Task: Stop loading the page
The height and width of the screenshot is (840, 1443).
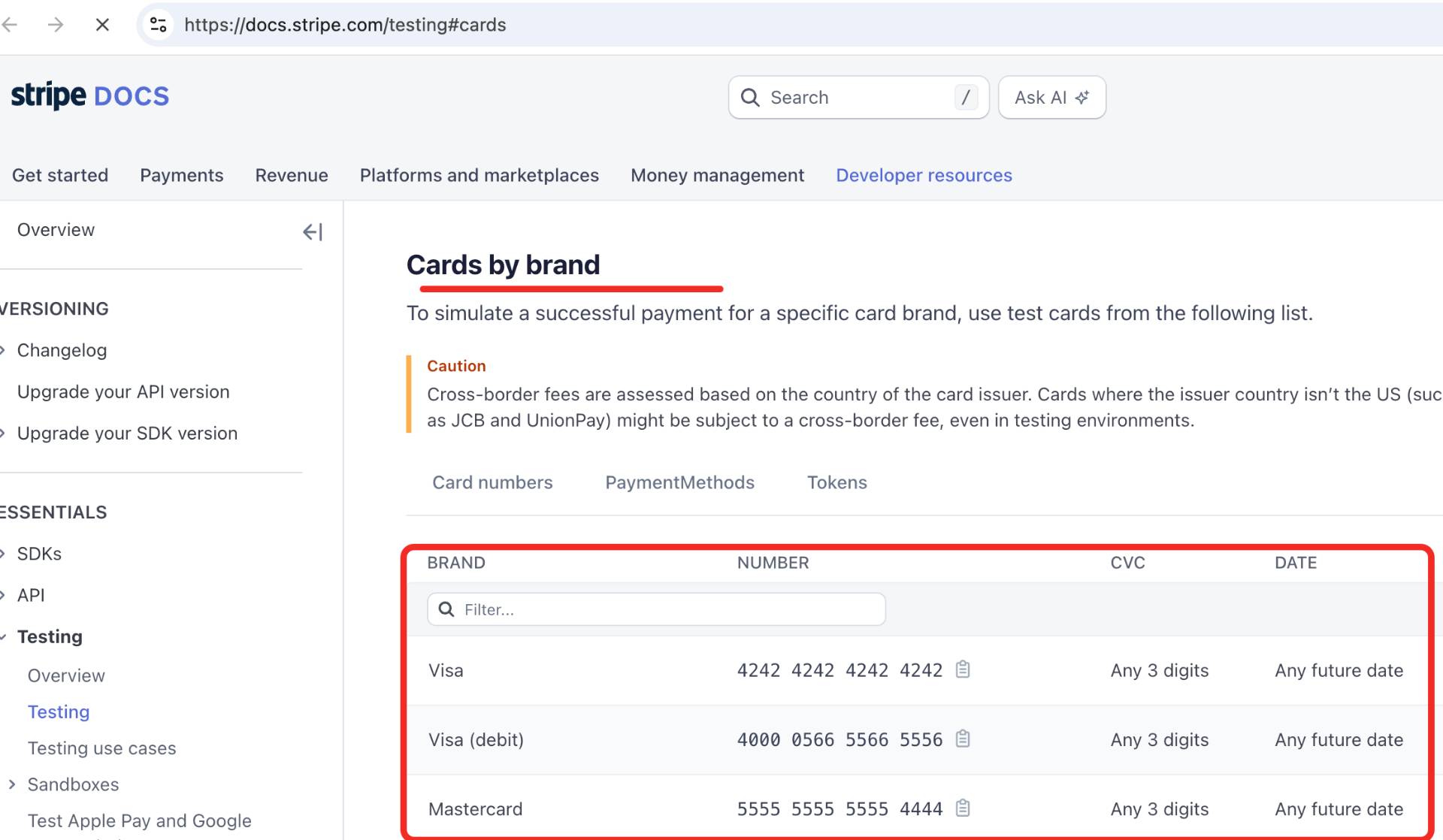Action: click(x=102, y=25)
